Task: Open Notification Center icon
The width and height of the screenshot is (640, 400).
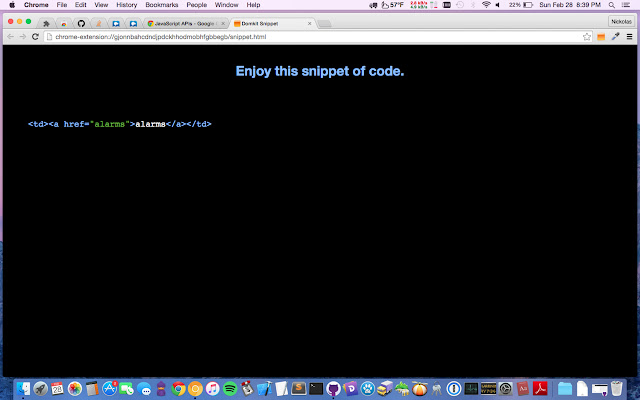Action: (625, 5)
